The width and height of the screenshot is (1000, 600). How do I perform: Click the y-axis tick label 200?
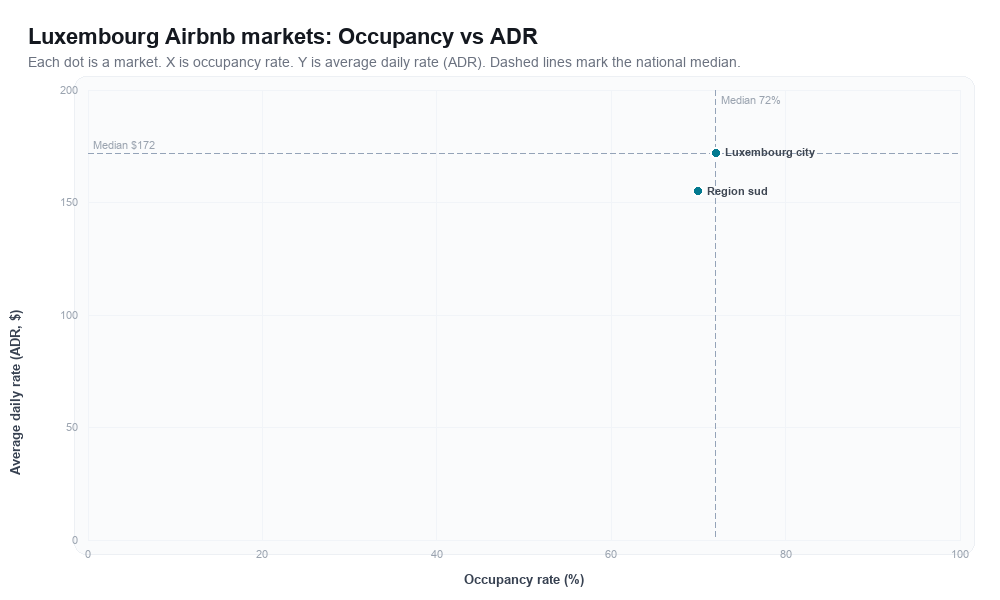point(69,91)
